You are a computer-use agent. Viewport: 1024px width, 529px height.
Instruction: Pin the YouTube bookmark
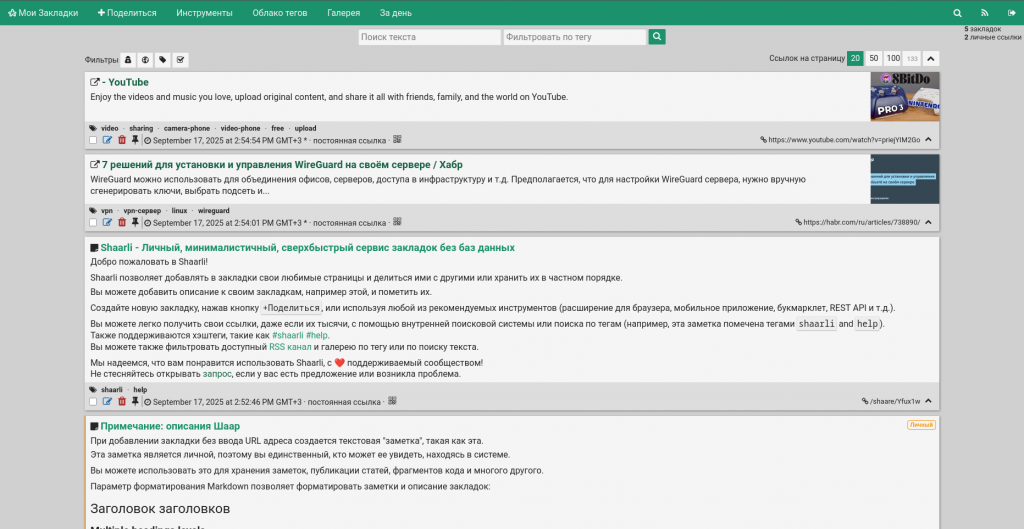(135, 140)
